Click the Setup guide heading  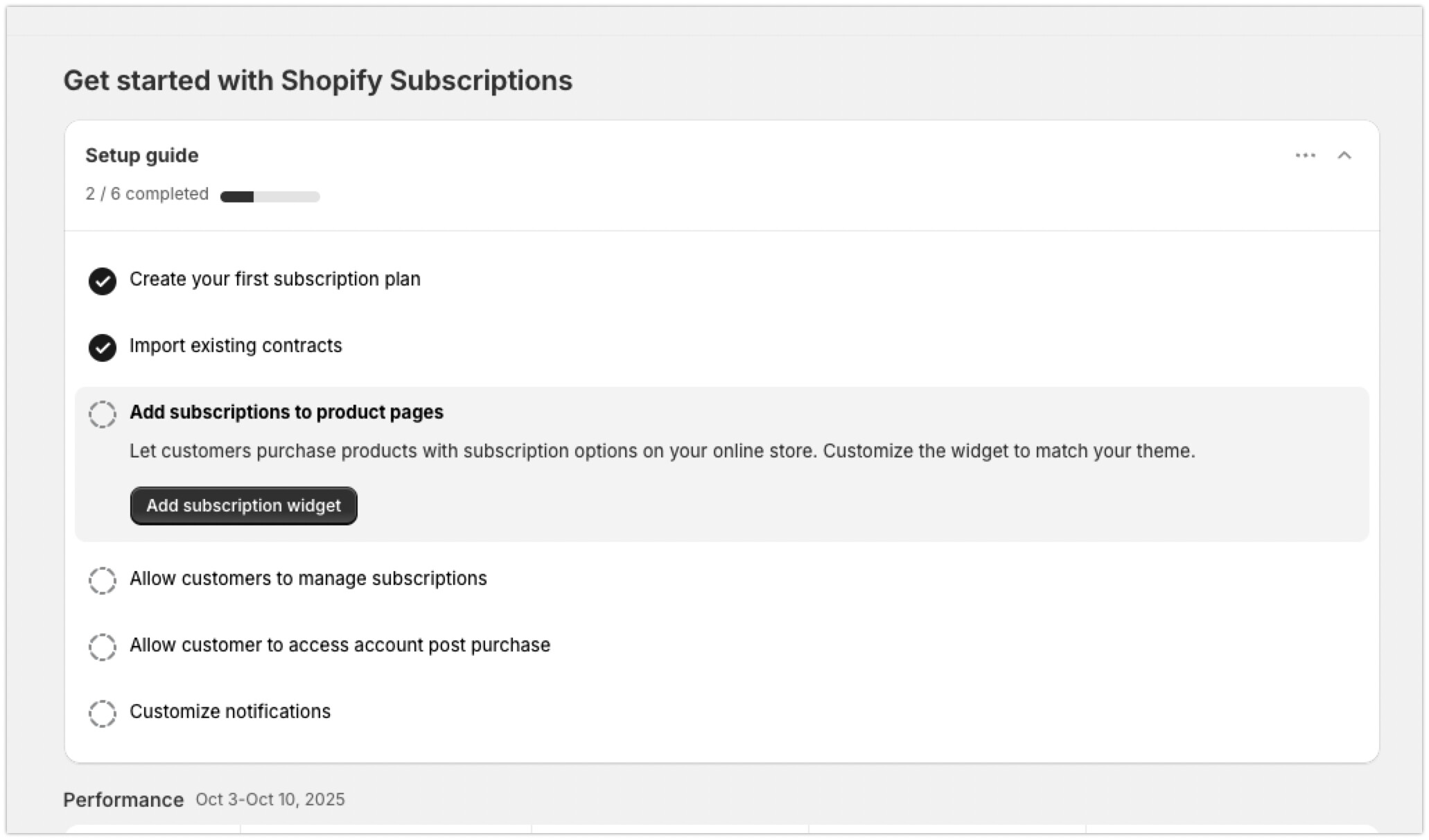pyautogui.click(x=142, y=155)
